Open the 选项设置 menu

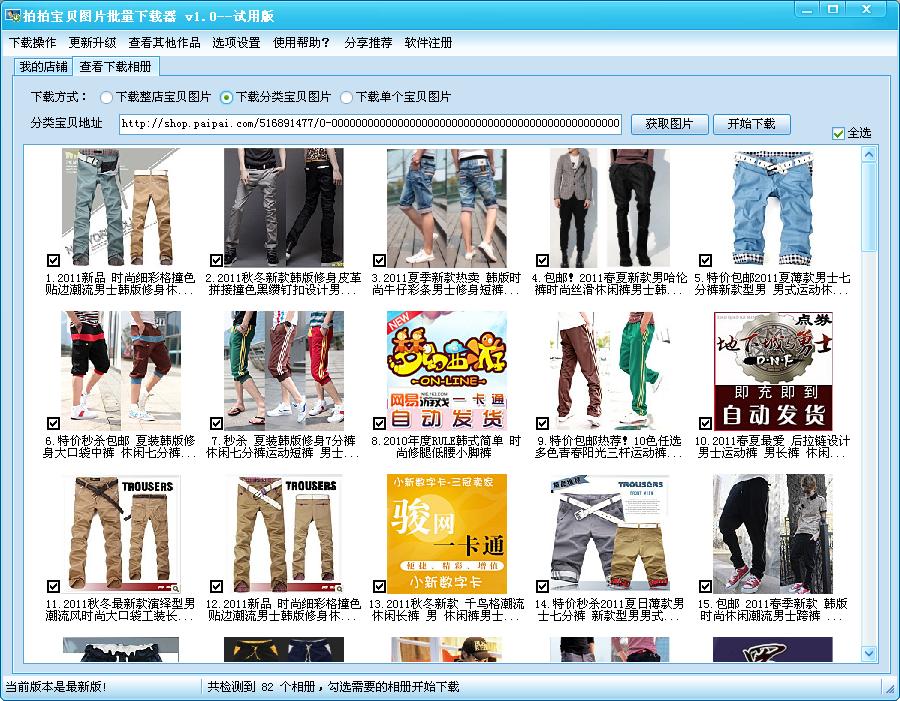click(236, 42)
